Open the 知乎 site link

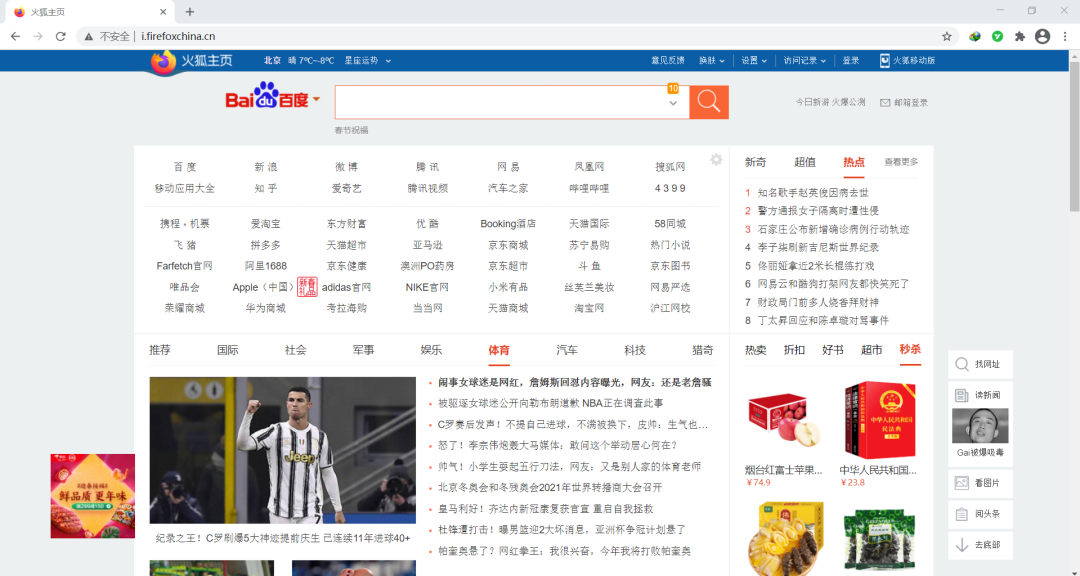[x=266, y=188]
